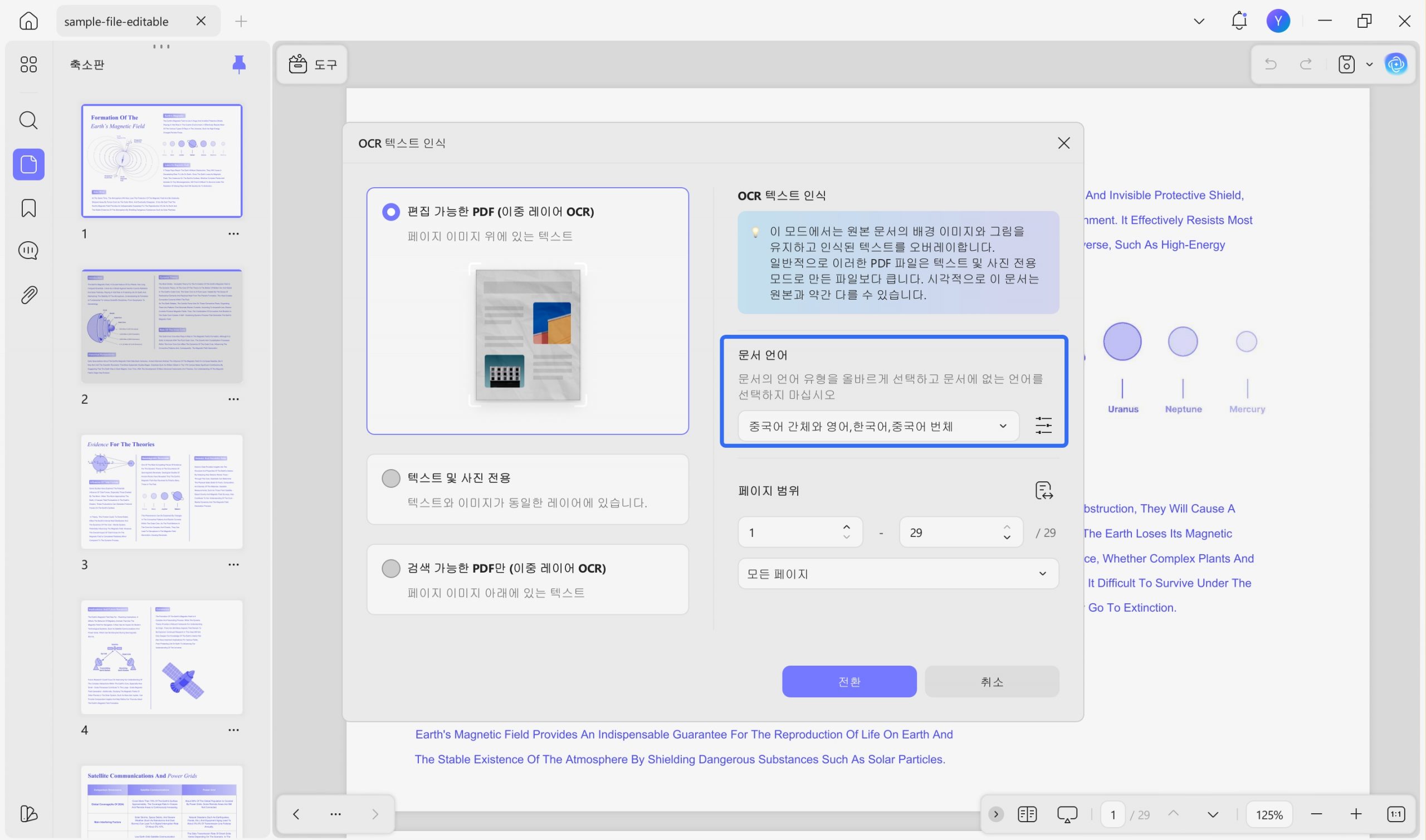Image resolution: width=1426 pixels, height=840 pixels.
Task: Select the 검색 가능한 PDF만 radio option
Action: (x=390, y=568)
